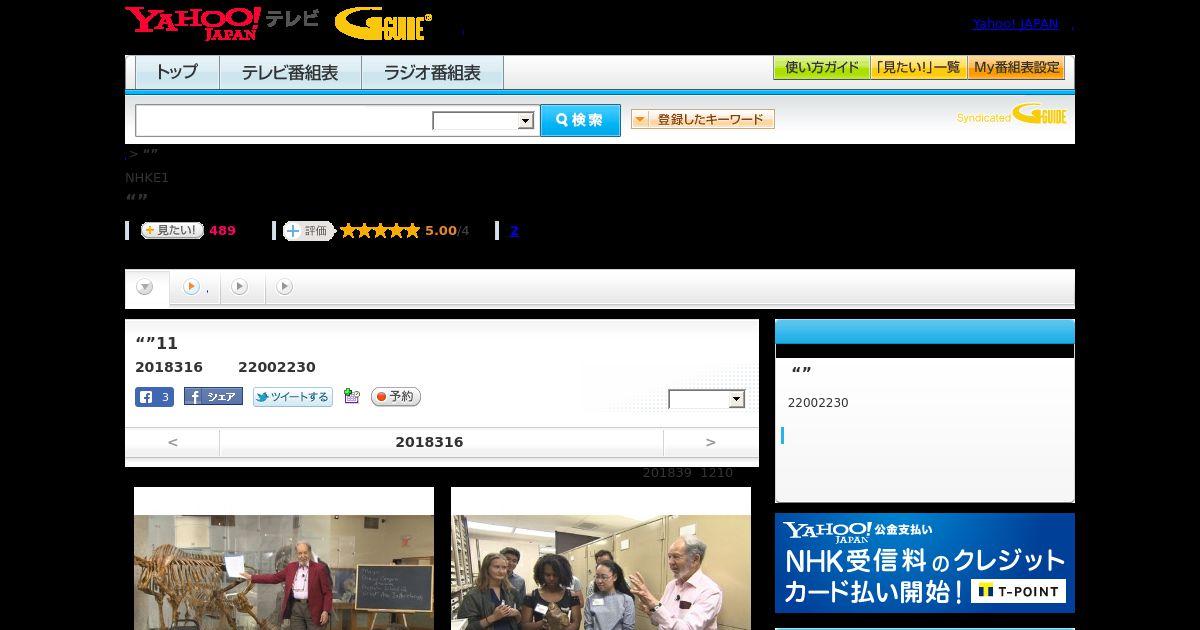Click the Facebook シェア button
Screen dimensions: 1200x630
point(213,397)
